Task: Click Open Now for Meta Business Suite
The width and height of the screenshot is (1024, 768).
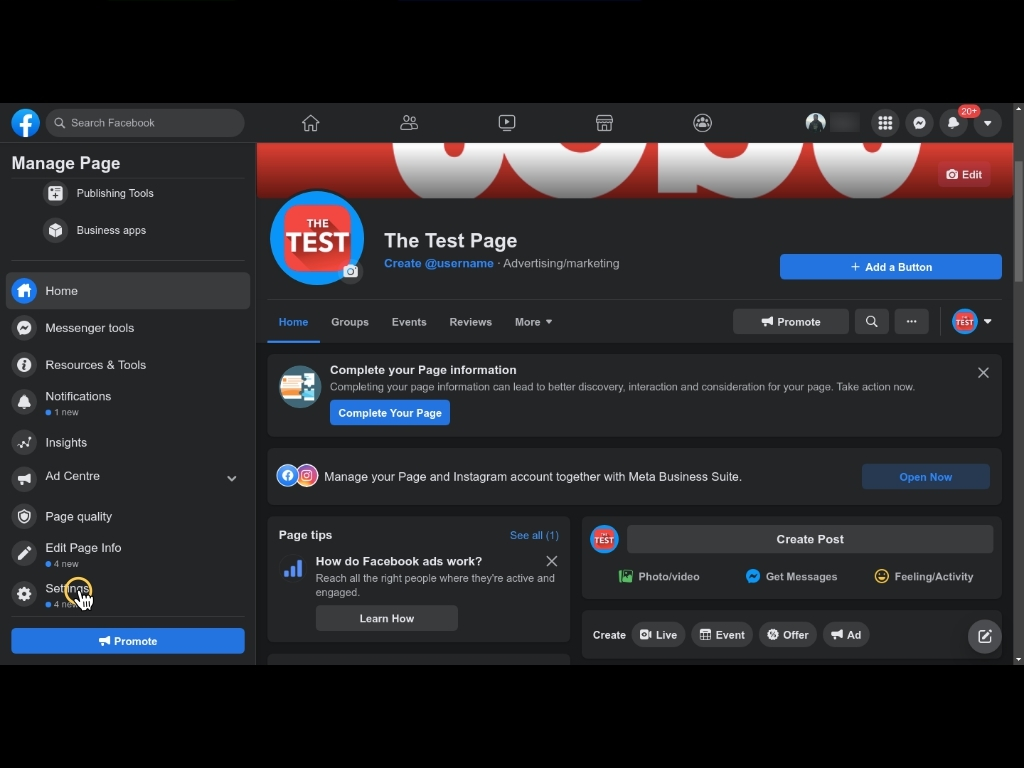Action: [925, 477]
